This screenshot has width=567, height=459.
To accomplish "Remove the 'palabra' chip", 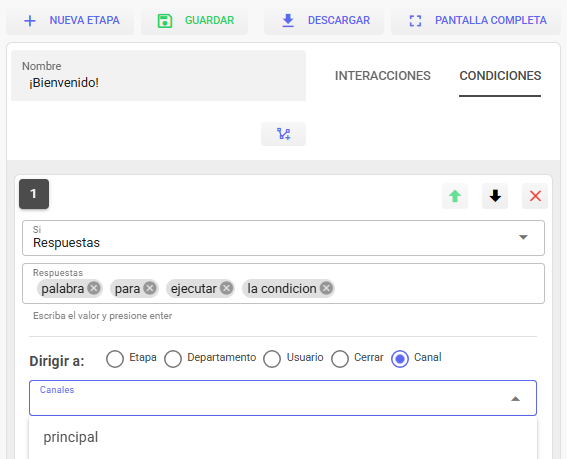I will coord(94,288).
